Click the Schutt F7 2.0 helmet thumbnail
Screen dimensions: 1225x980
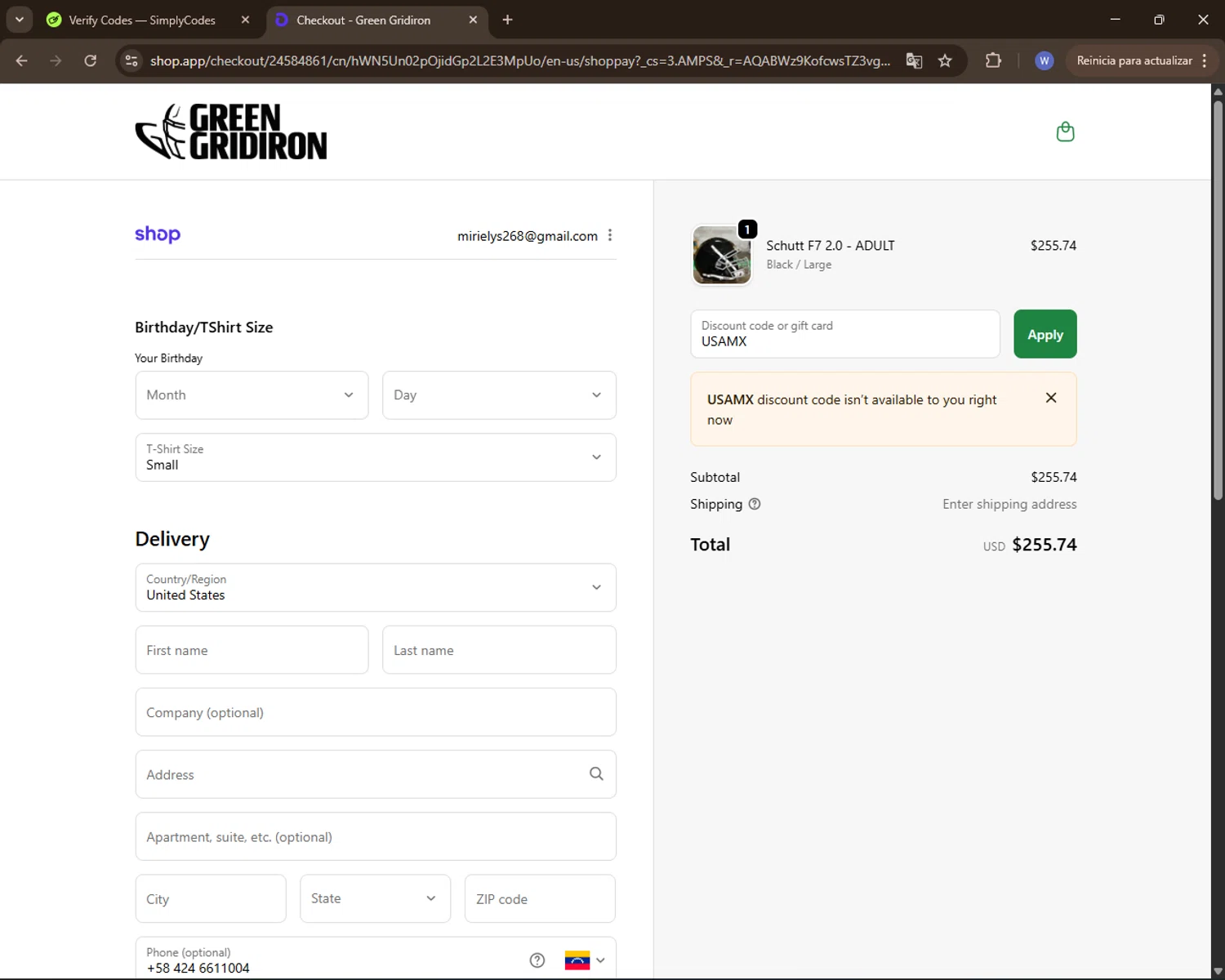721,256
